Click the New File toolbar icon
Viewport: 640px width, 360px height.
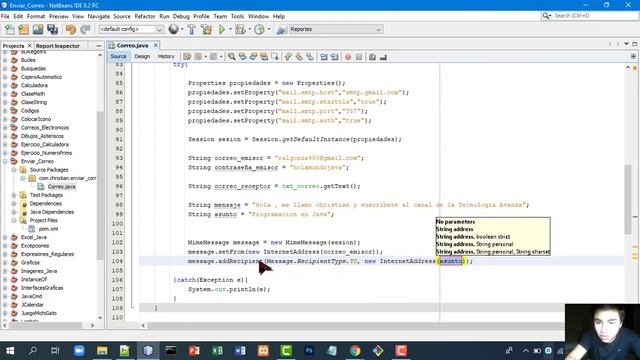tap(9, 29)
